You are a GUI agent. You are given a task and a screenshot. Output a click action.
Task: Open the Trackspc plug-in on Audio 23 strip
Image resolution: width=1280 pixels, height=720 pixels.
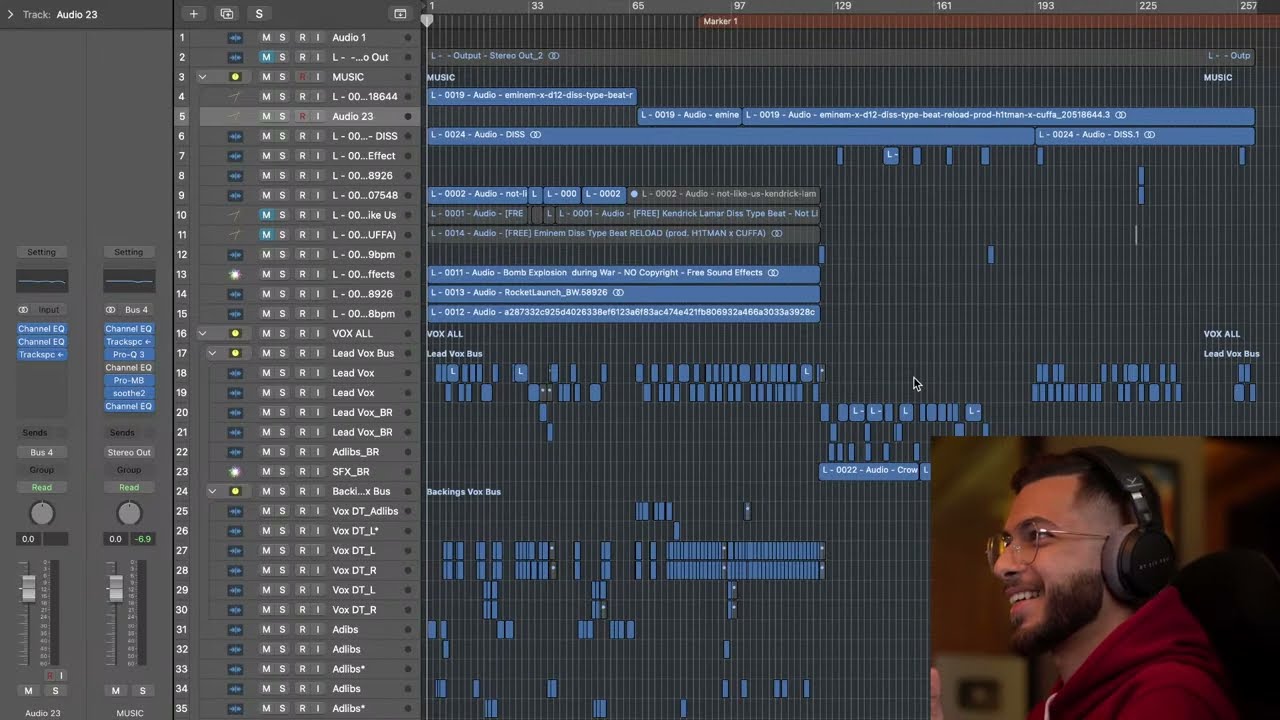click(42, 354)
